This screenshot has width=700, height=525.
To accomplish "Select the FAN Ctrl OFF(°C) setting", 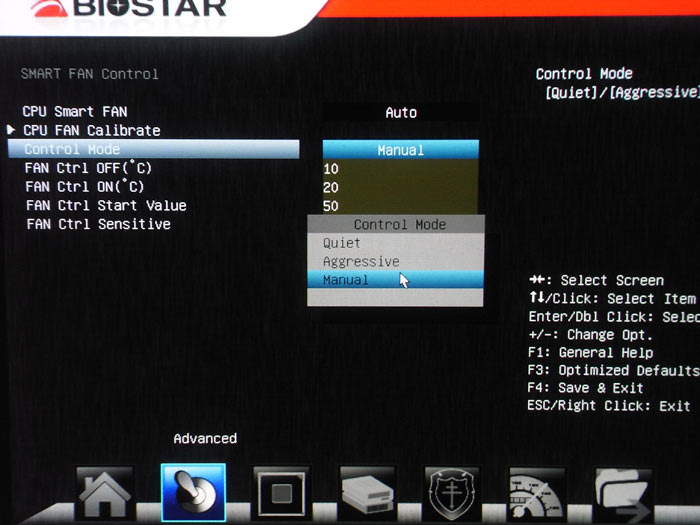I will click(x=88, y=168).
